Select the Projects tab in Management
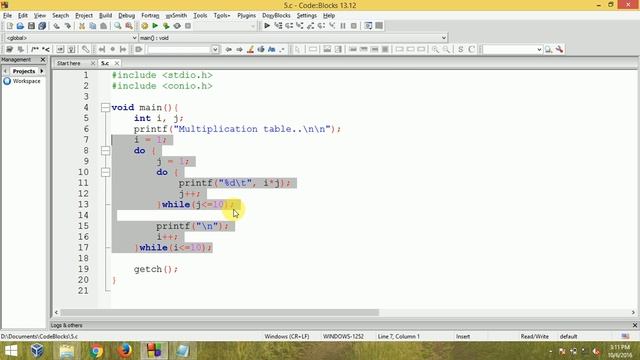The height and width of the screenshot is (360, 640). point(24,71)
